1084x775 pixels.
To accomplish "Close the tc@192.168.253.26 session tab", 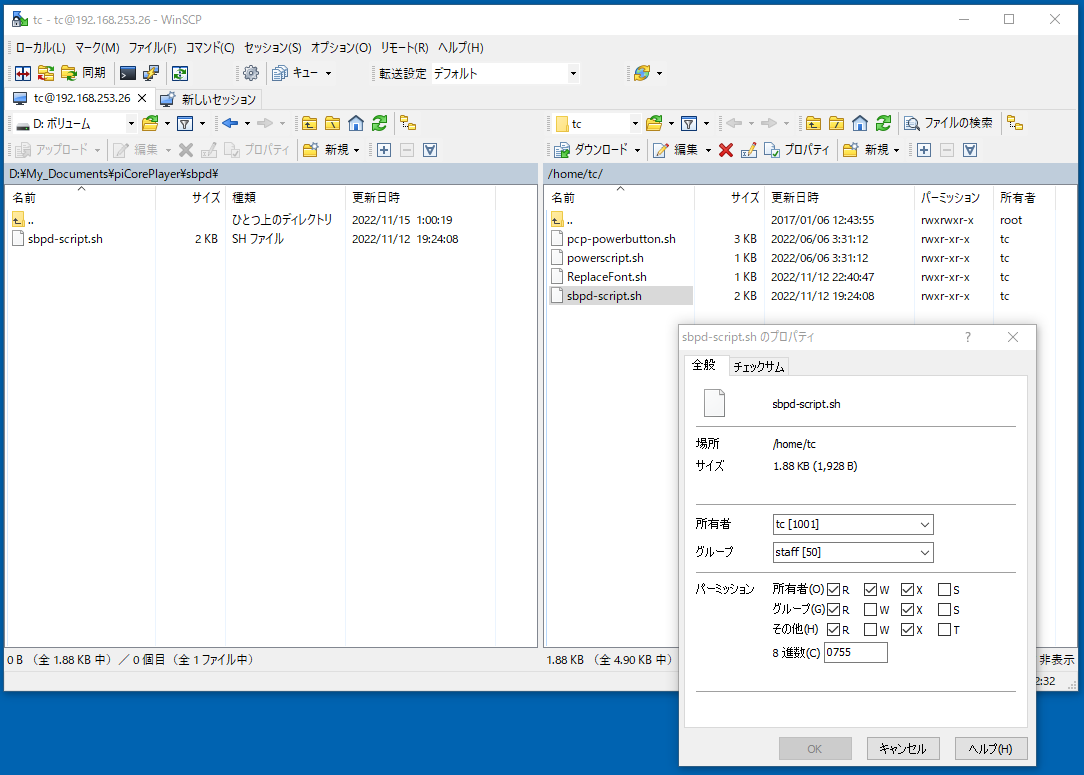I will pos(142,98).
